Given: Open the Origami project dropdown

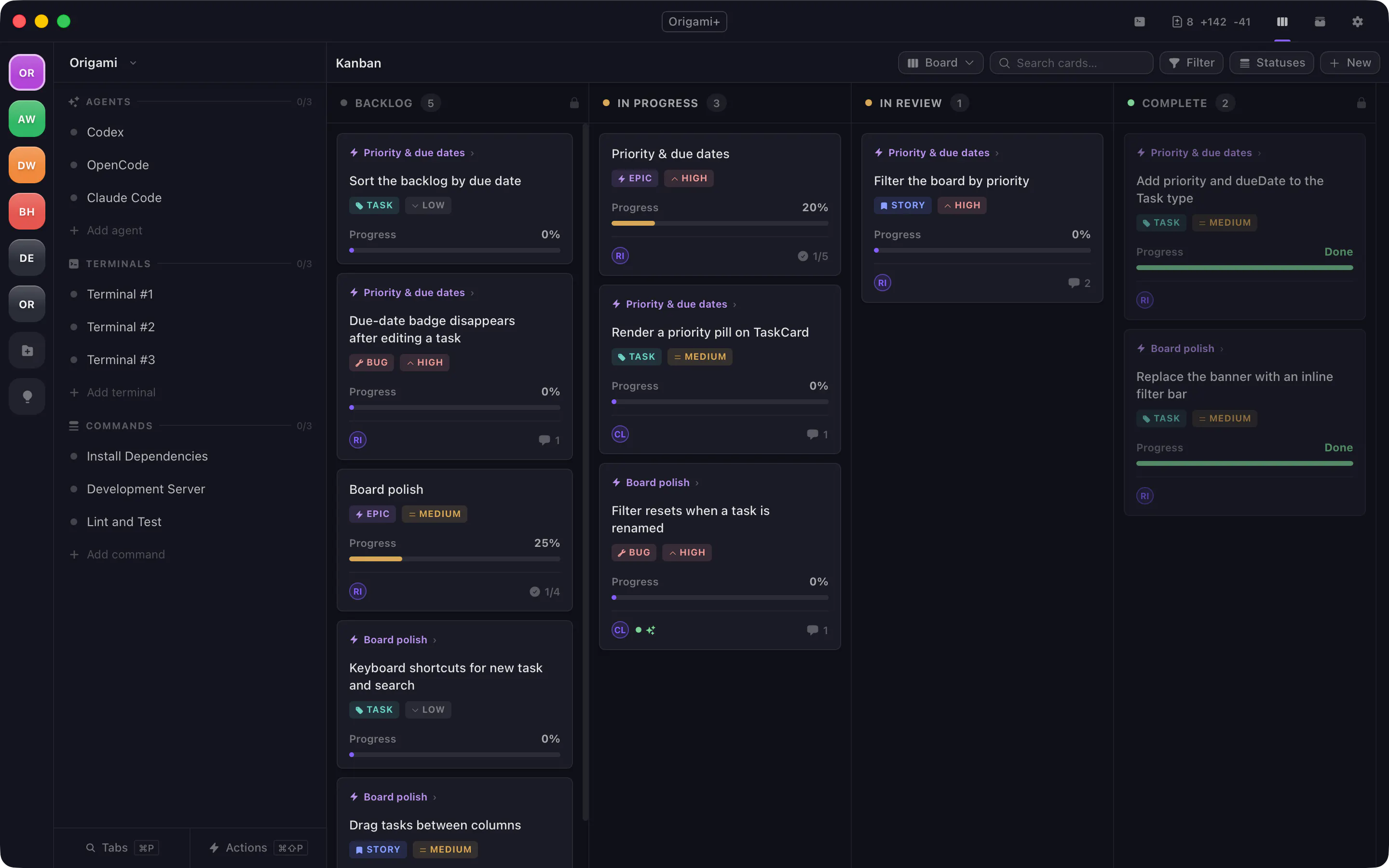Looking at the screenshot, I should click(103, 63).
